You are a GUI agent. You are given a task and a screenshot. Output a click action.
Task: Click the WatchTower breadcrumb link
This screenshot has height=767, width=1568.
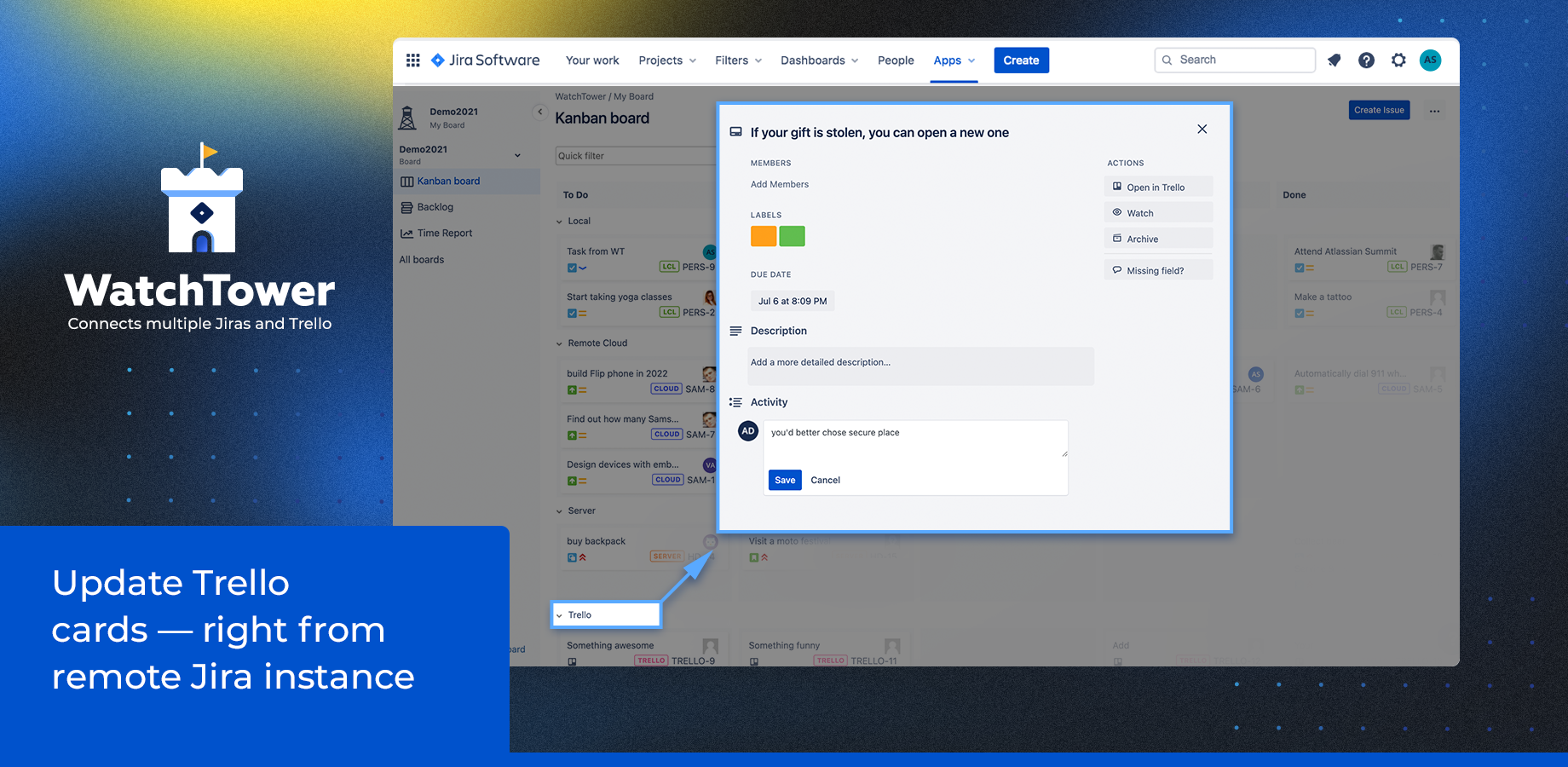(x=580, y=97)
